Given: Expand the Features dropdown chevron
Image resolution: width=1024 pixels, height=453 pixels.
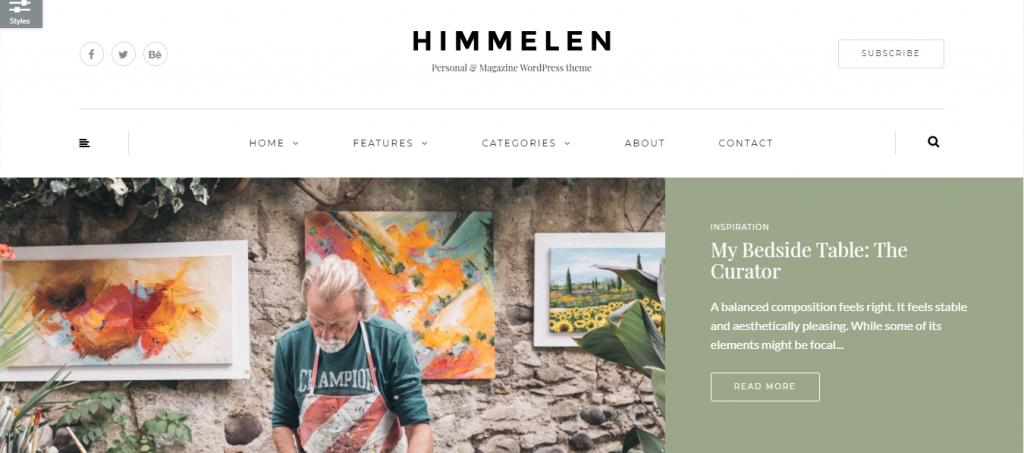Looking at the screenshot, I should [424, 144].
